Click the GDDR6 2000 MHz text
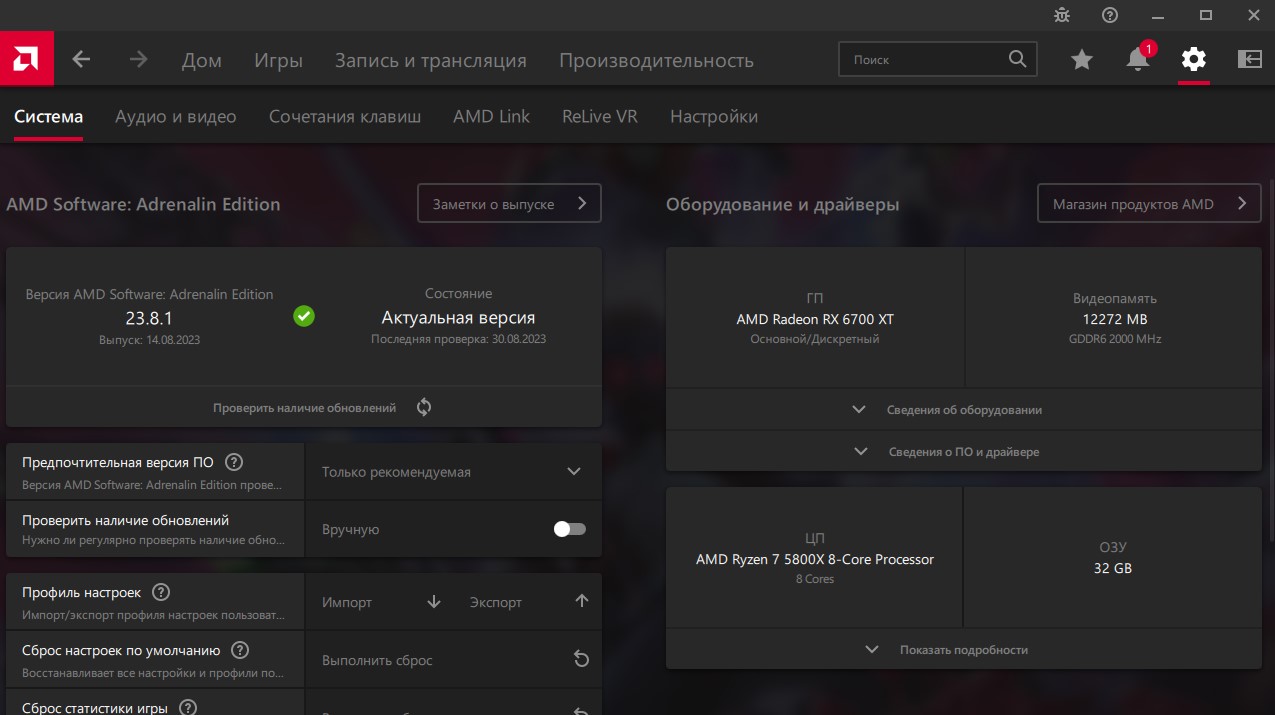Image resolution: width=1275 pixels, height=715 pixels. 1115,339
